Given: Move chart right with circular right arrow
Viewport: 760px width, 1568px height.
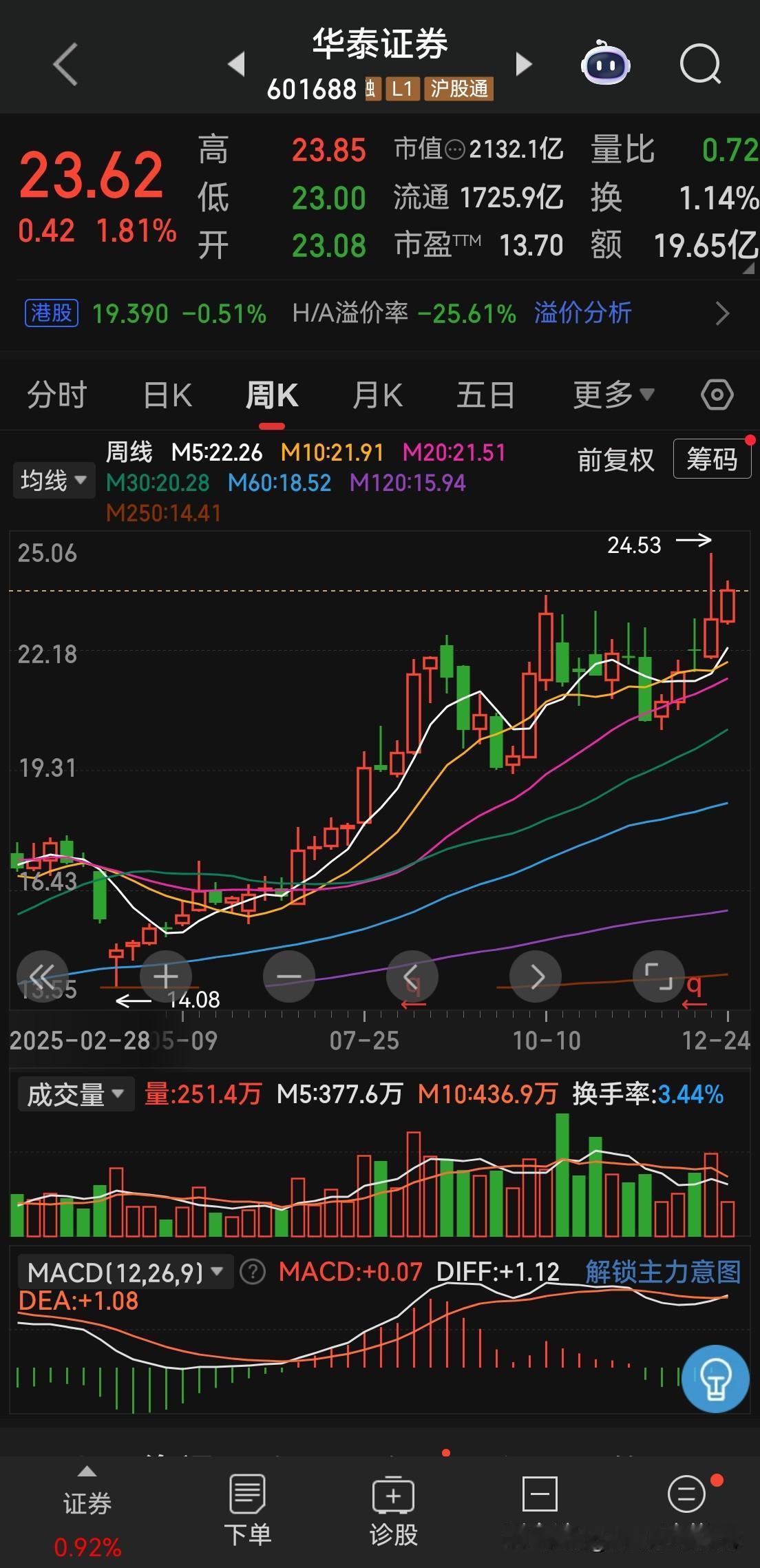Looking at the screenshot, I should click(x=535, y=976).
